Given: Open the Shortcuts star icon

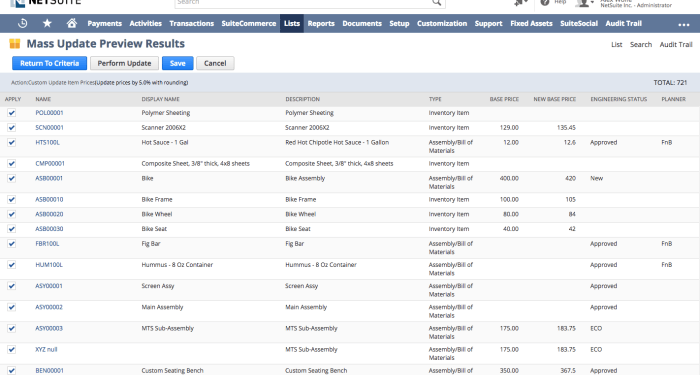Looking at the screenshot, I should click(x=47, y=23).
